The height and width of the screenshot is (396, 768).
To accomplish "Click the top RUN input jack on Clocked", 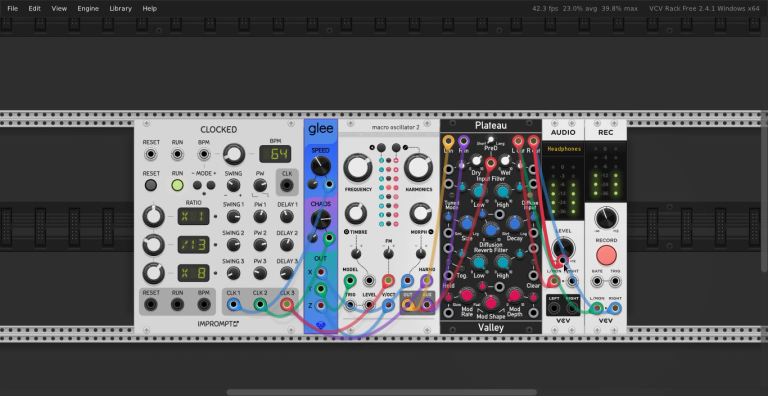I will (177, 154).
